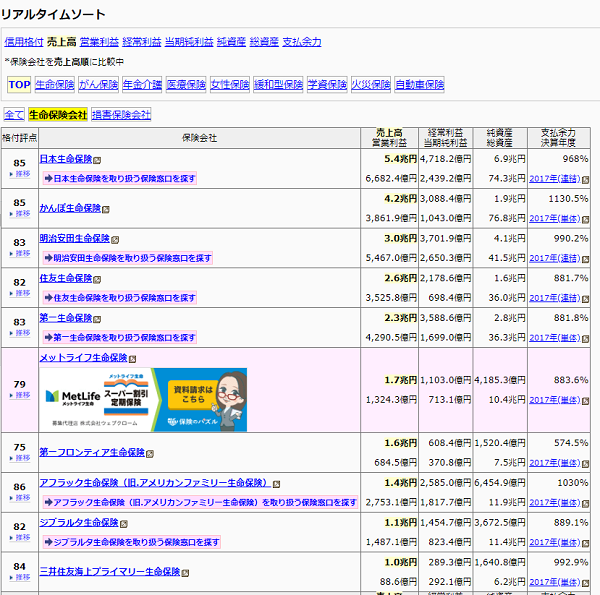Click icon after 2017年(単体) in 三井住友海上プライマリー row
The image size is (600, 595).
click(x=585, y=583)
